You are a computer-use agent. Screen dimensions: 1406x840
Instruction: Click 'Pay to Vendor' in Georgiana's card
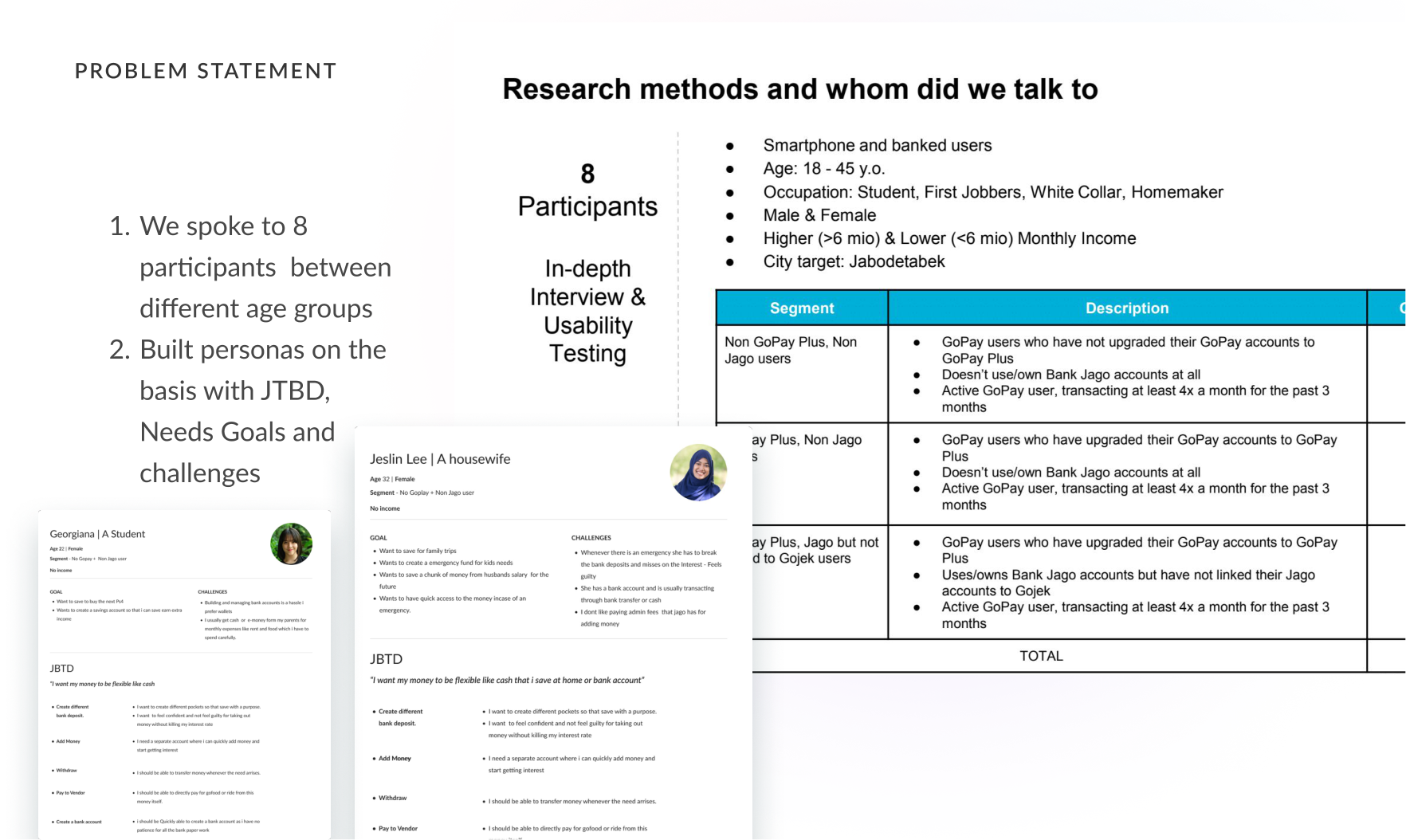coord(70,793)
